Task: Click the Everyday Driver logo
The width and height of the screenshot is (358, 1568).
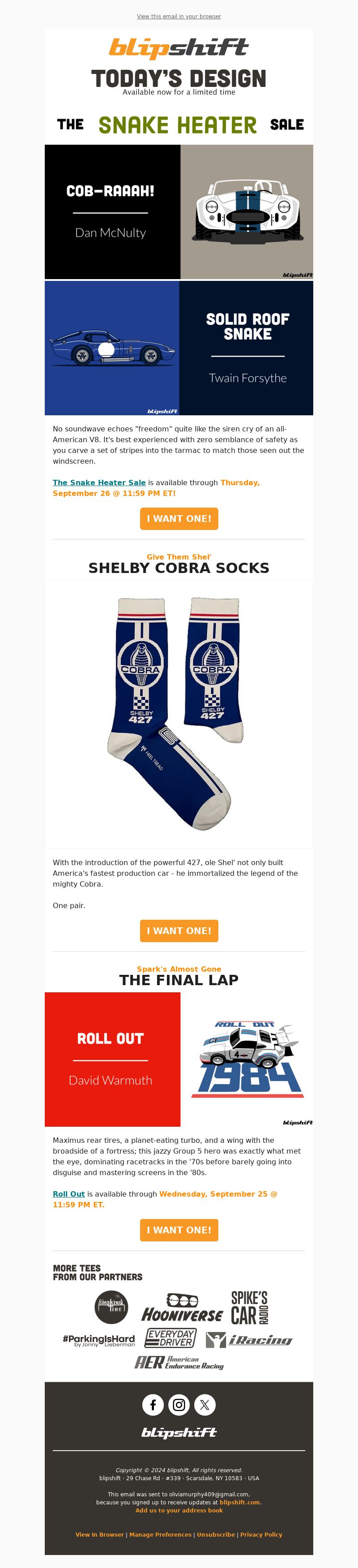Action: pyautogui.click(x=171, y=1338)
